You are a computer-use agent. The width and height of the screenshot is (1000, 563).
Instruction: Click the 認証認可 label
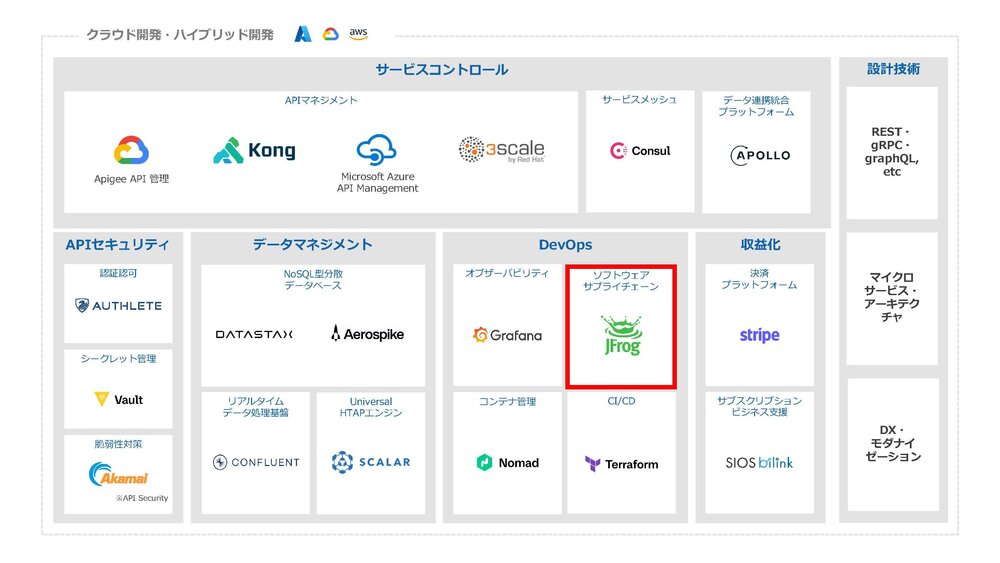pyautogui.click(x=118, y=273)
